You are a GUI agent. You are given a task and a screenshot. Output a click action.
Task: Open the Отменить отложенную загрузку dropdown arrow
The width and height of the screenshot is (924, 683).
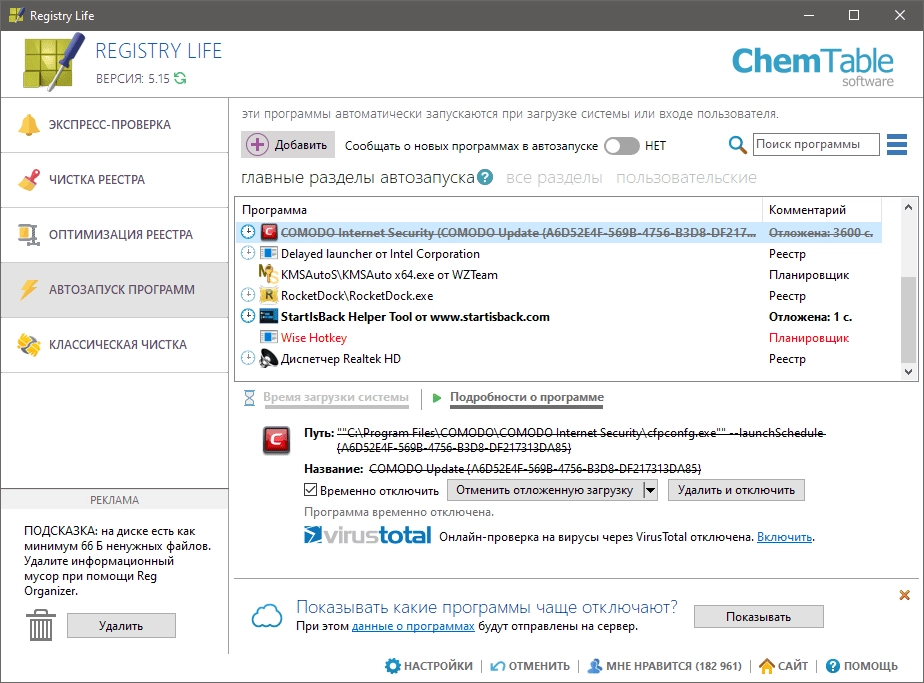click(650, 490)
